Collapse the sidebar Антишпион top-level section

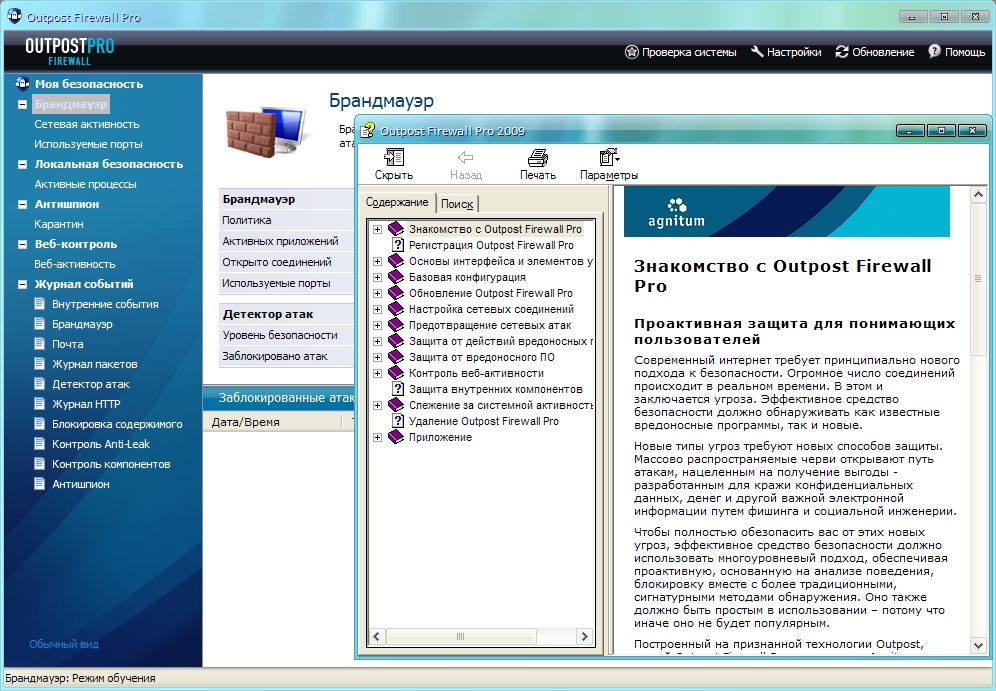pos(22,204)
